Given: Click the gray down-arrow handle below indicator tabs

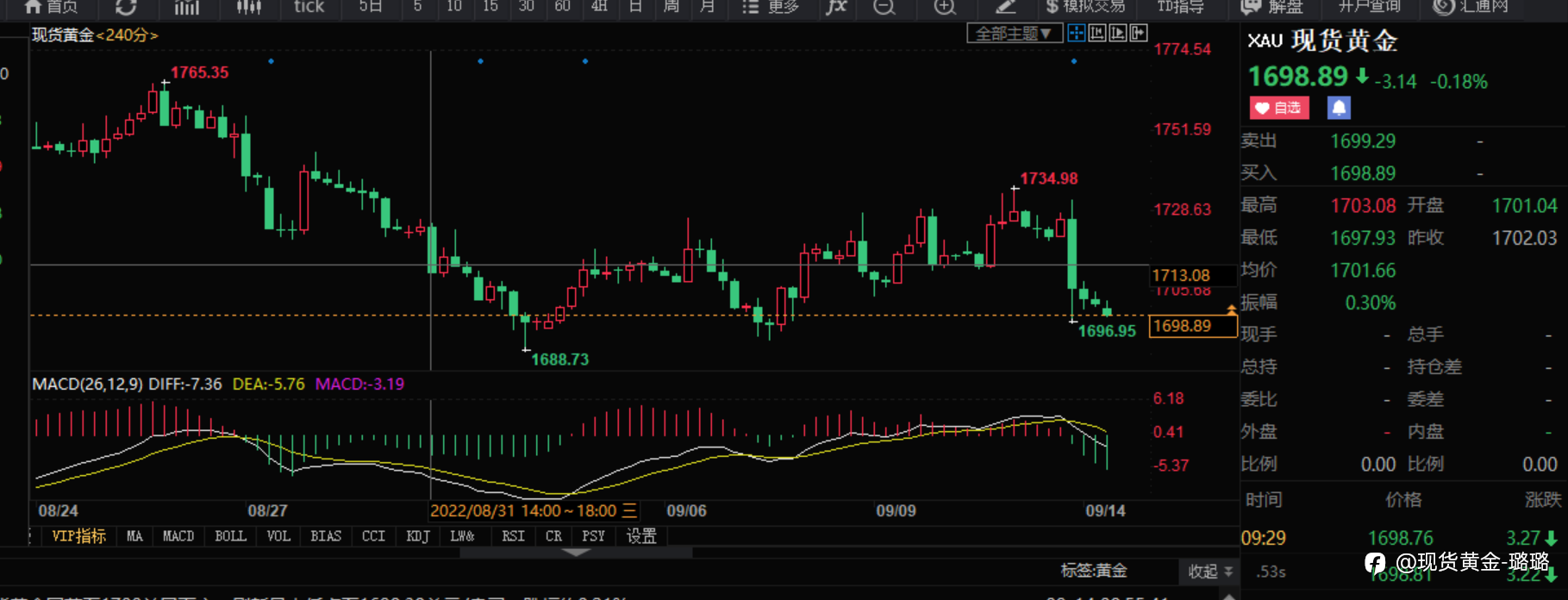Looking at the screenshot, I should point(576,553).
